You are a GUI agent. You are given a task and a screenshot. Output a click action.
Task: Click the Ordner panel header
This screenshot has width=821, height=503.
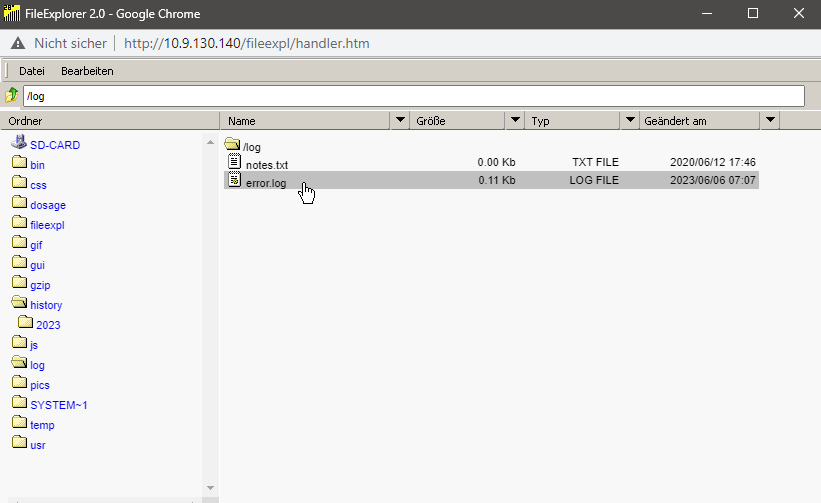[109, 120]
